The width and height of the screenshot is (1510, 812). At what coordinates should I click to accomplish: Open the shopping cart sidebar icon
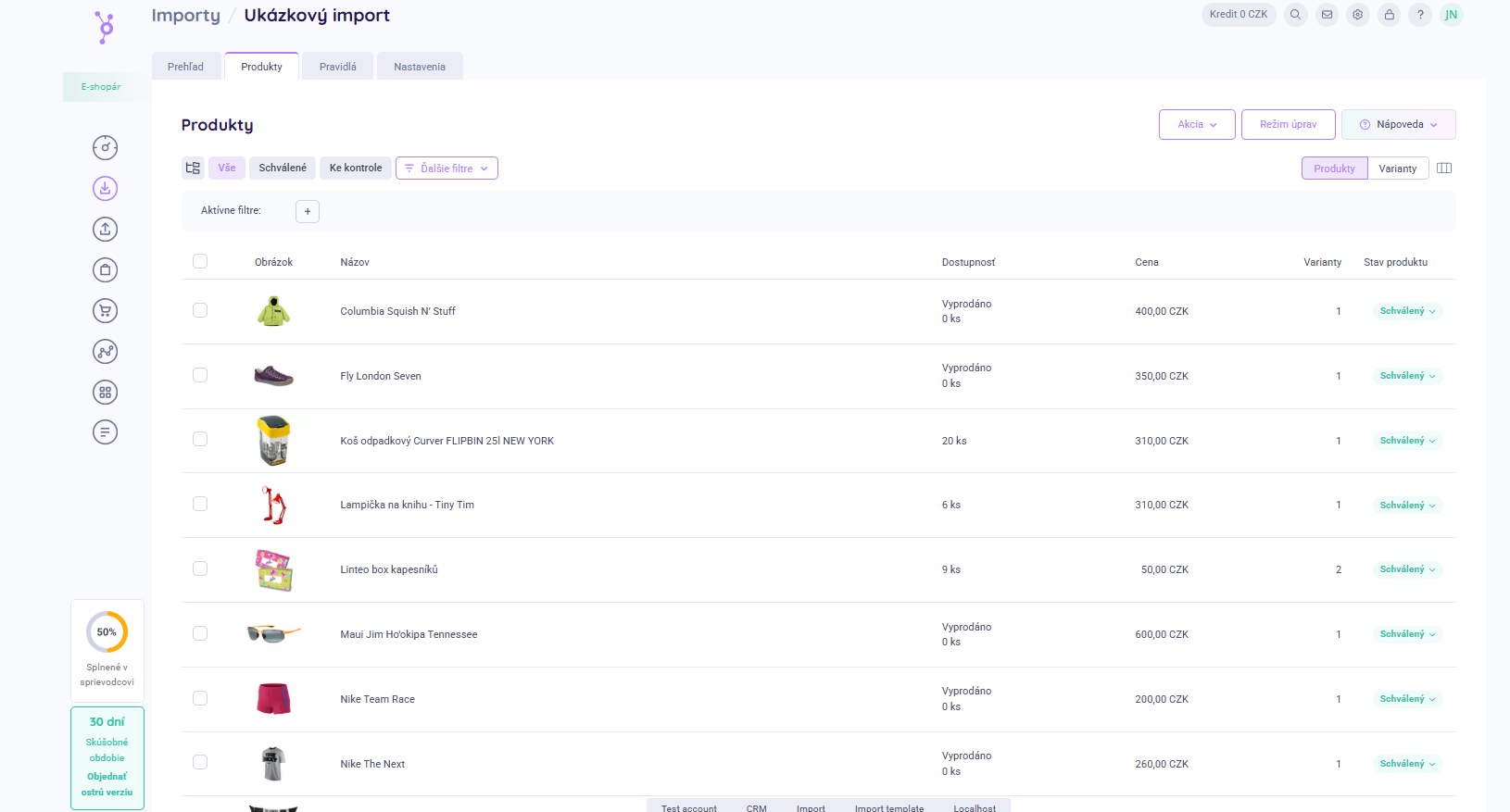pos(106,311)
